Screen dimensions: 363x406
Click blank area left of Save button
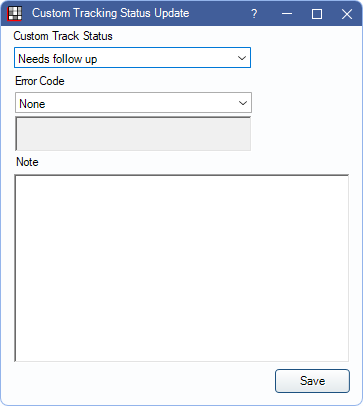pyautogui.click(x=143, y=381)
